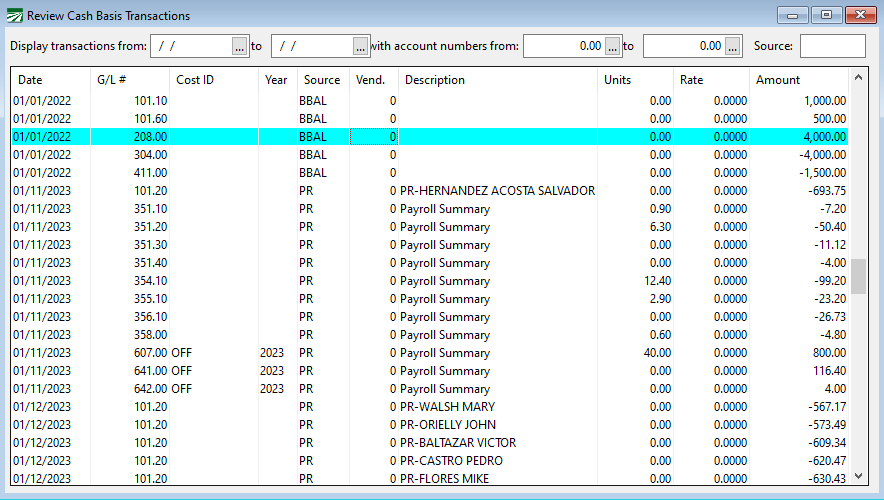
Task: Select G/L 351.40 cell
Action: 130,263
